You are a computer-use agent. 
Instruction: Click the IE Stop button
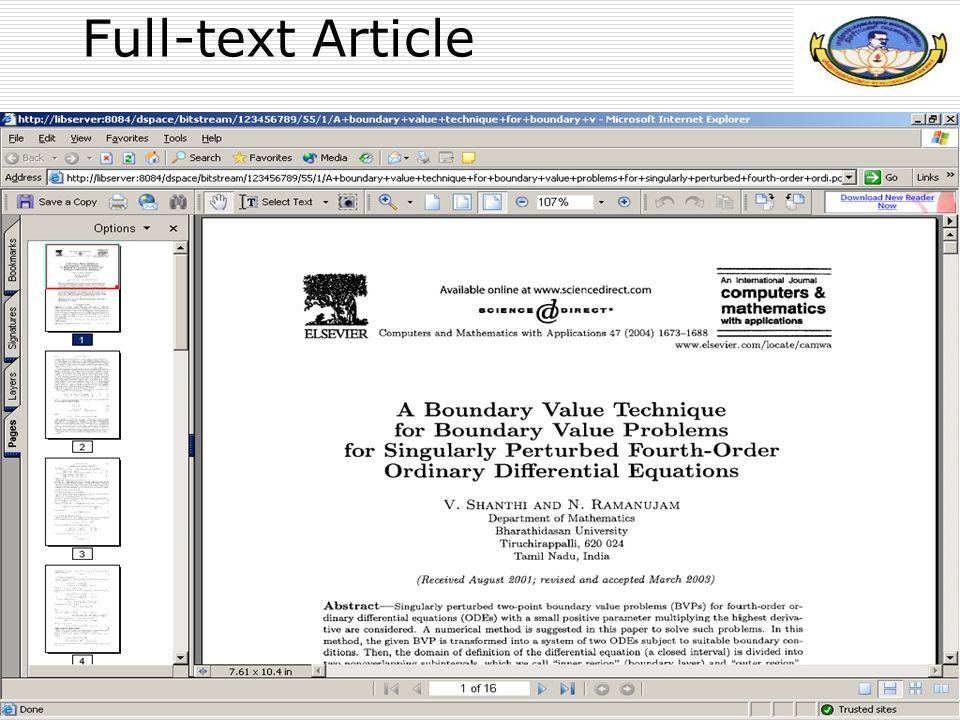coord(106,158)
